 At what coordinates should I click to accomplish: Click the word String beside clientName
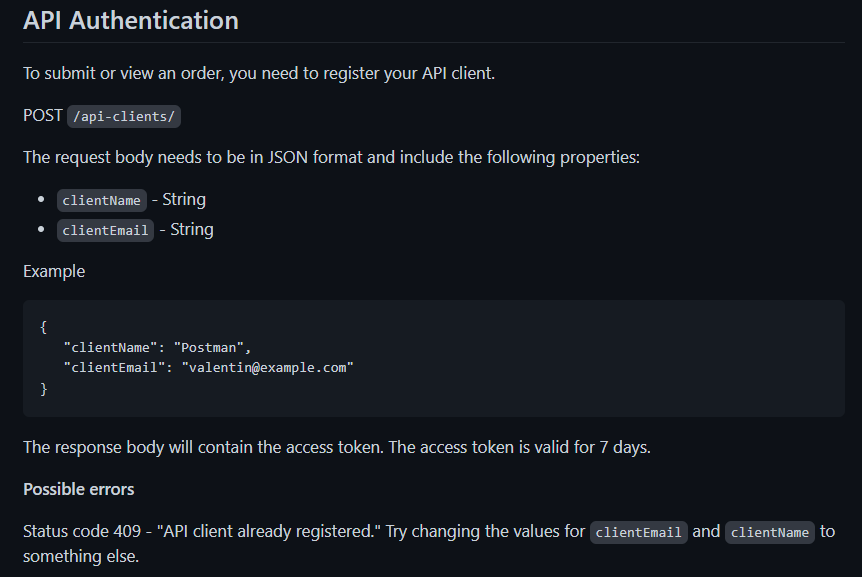[184, 199]
